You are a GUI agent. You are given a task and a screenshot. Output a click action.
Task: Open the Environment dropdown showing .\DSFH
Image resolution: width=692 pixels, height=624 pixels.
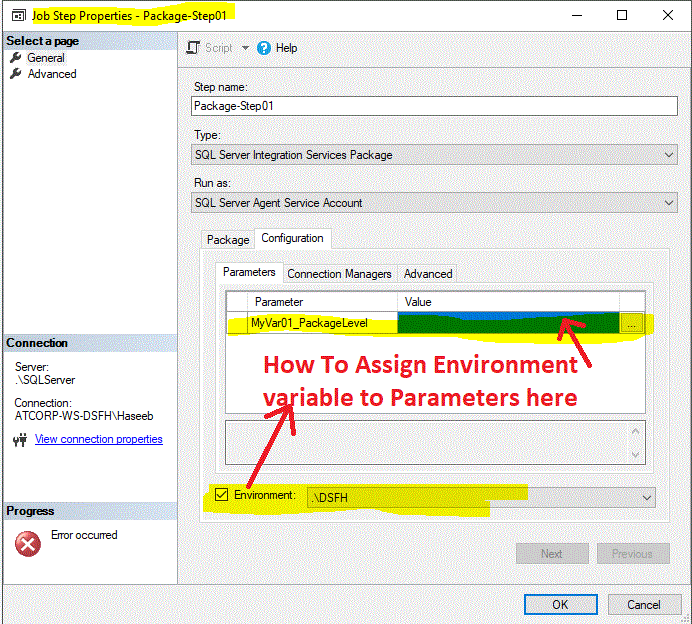tap(481, 498)
